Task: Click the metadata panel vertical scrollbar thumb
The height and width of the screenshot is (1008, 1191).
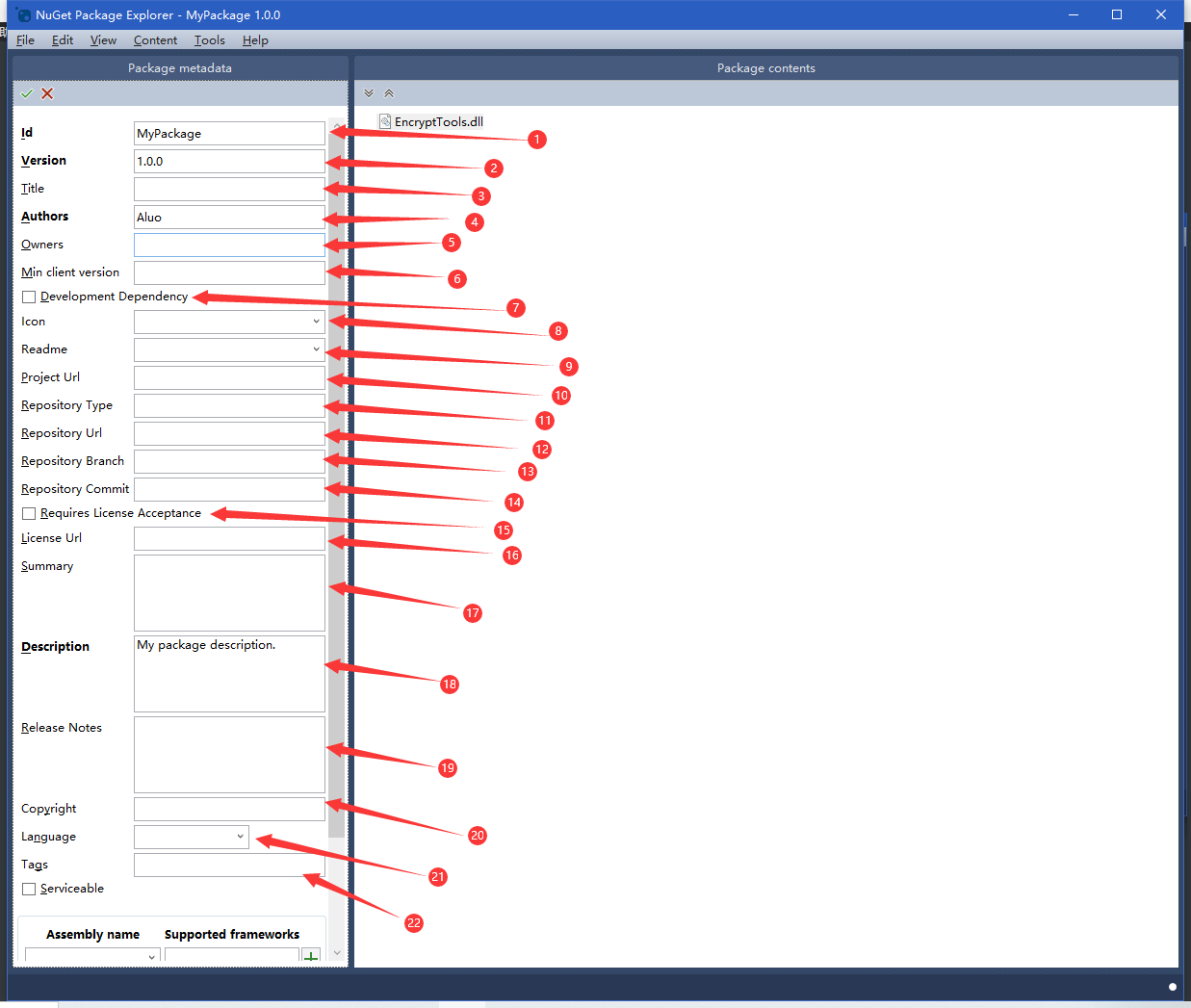Action: 336,485
